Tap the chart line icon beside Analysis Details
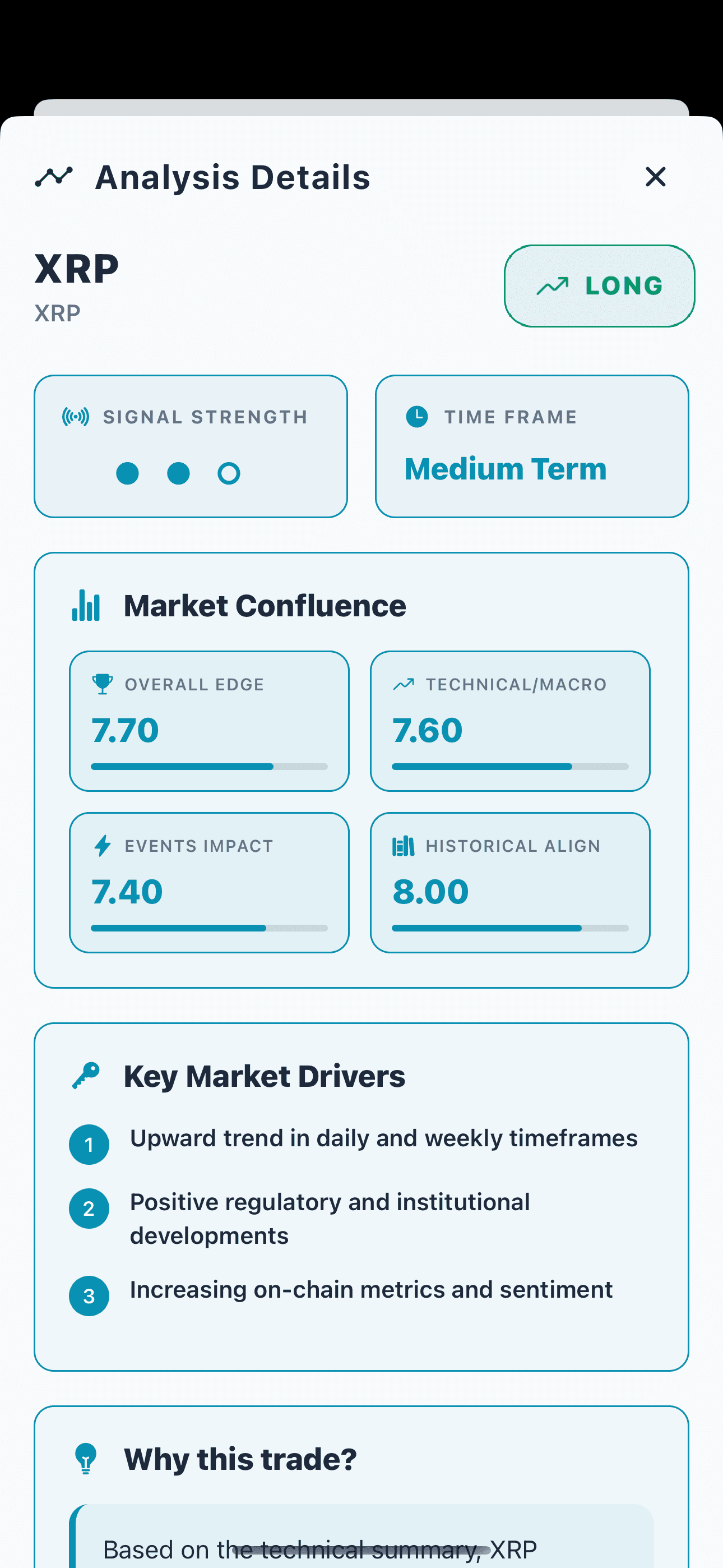The width and height of the screenshot is (723, 1568). pyautogui.click(x=54, y=177)
